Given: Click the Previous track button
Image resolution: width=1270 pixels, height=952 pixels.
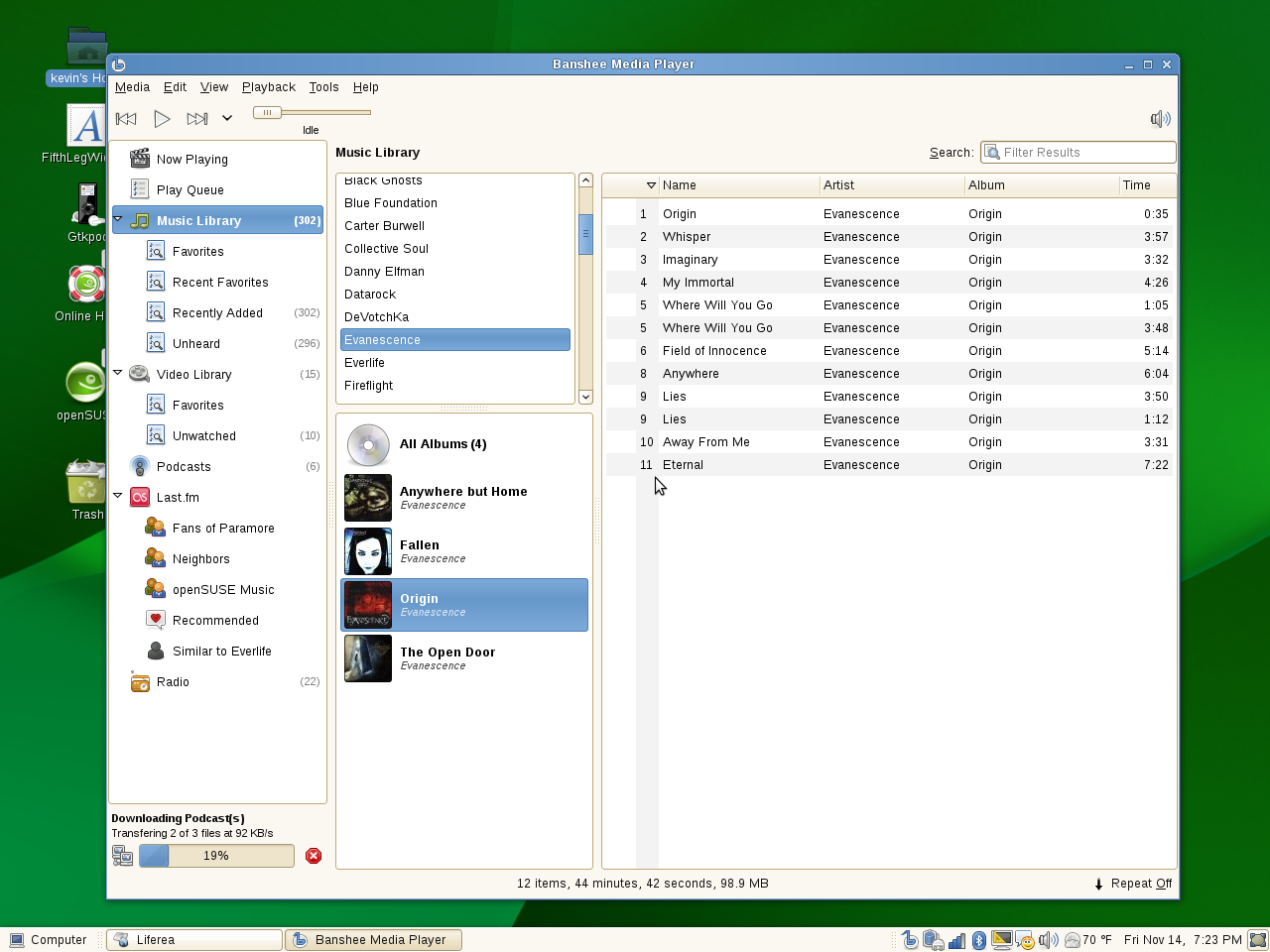Looking at the screenshot, I should click(126, 119).
